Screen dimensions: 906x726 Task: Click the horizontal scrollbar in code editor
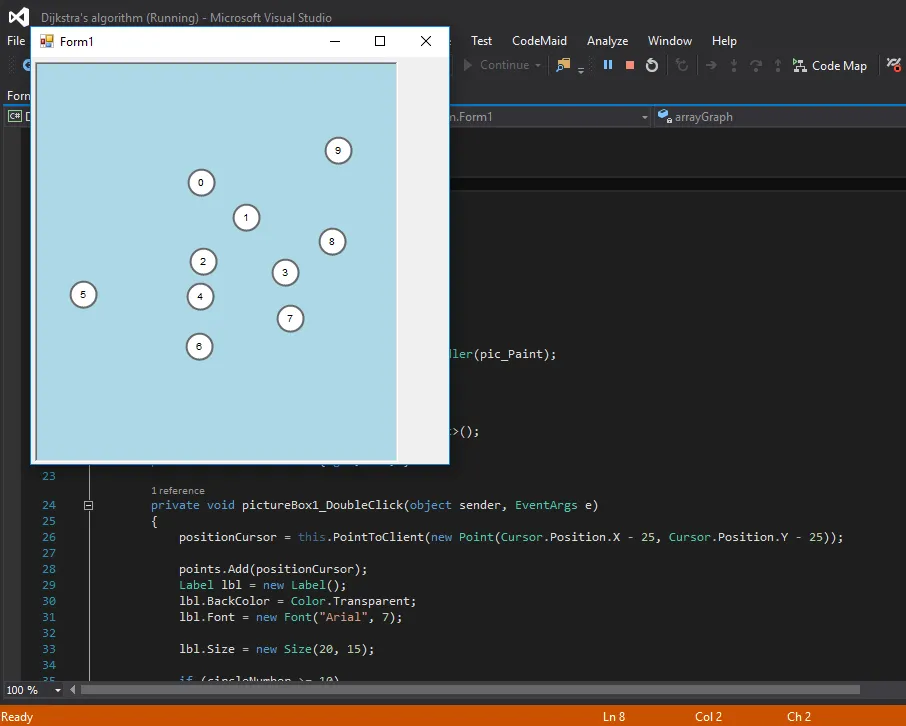[x=470, y=690]
